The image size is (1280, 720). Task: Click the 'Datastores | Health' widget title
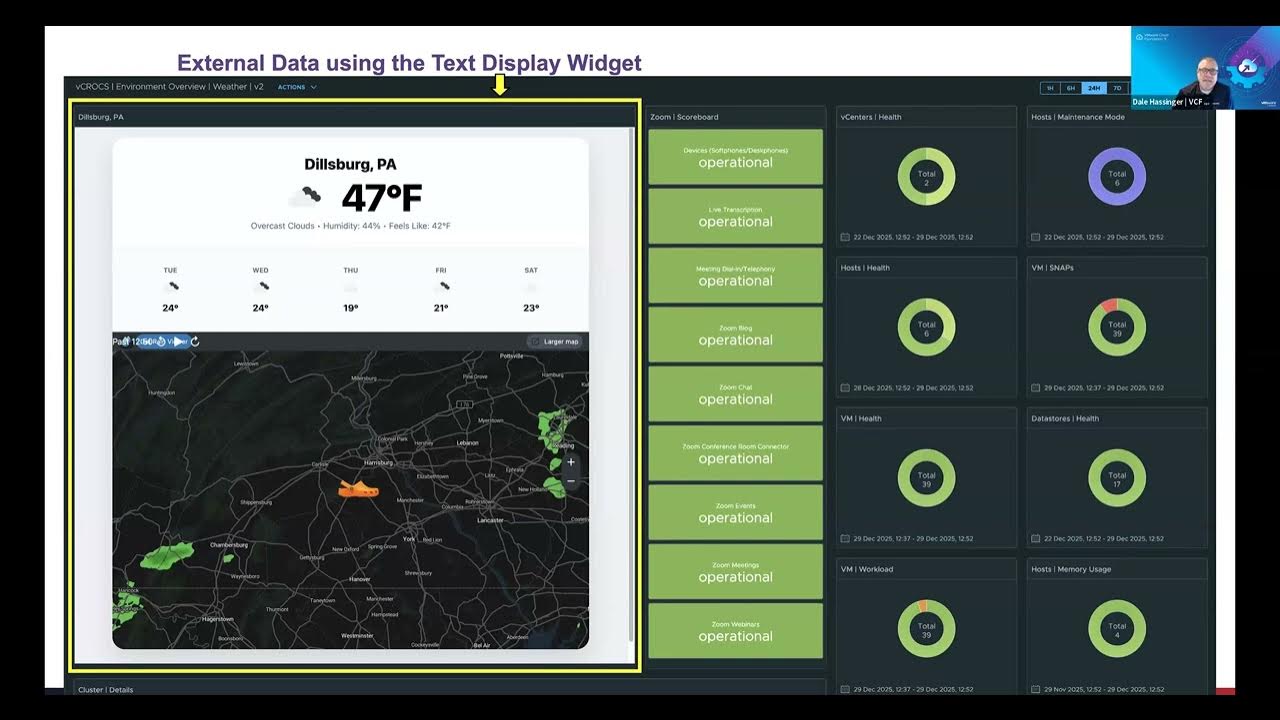coord(1065,419)
